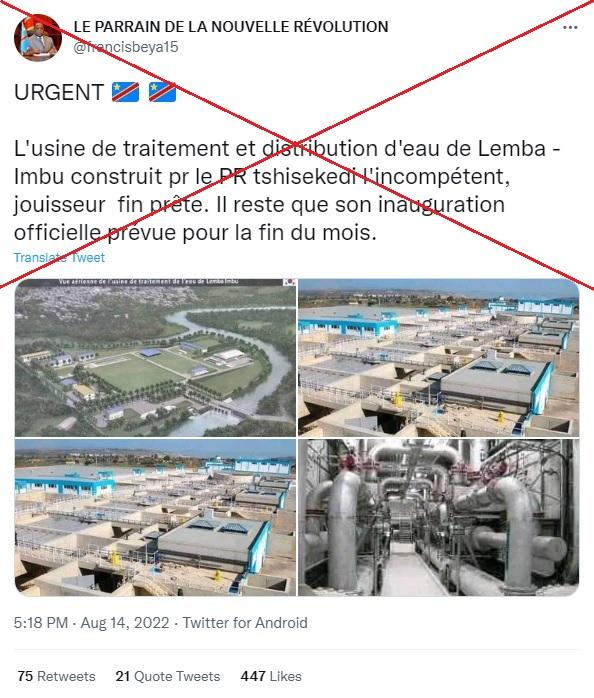Open the tweet's three-dot more menu
594x698 pixels.
point(570,28)
